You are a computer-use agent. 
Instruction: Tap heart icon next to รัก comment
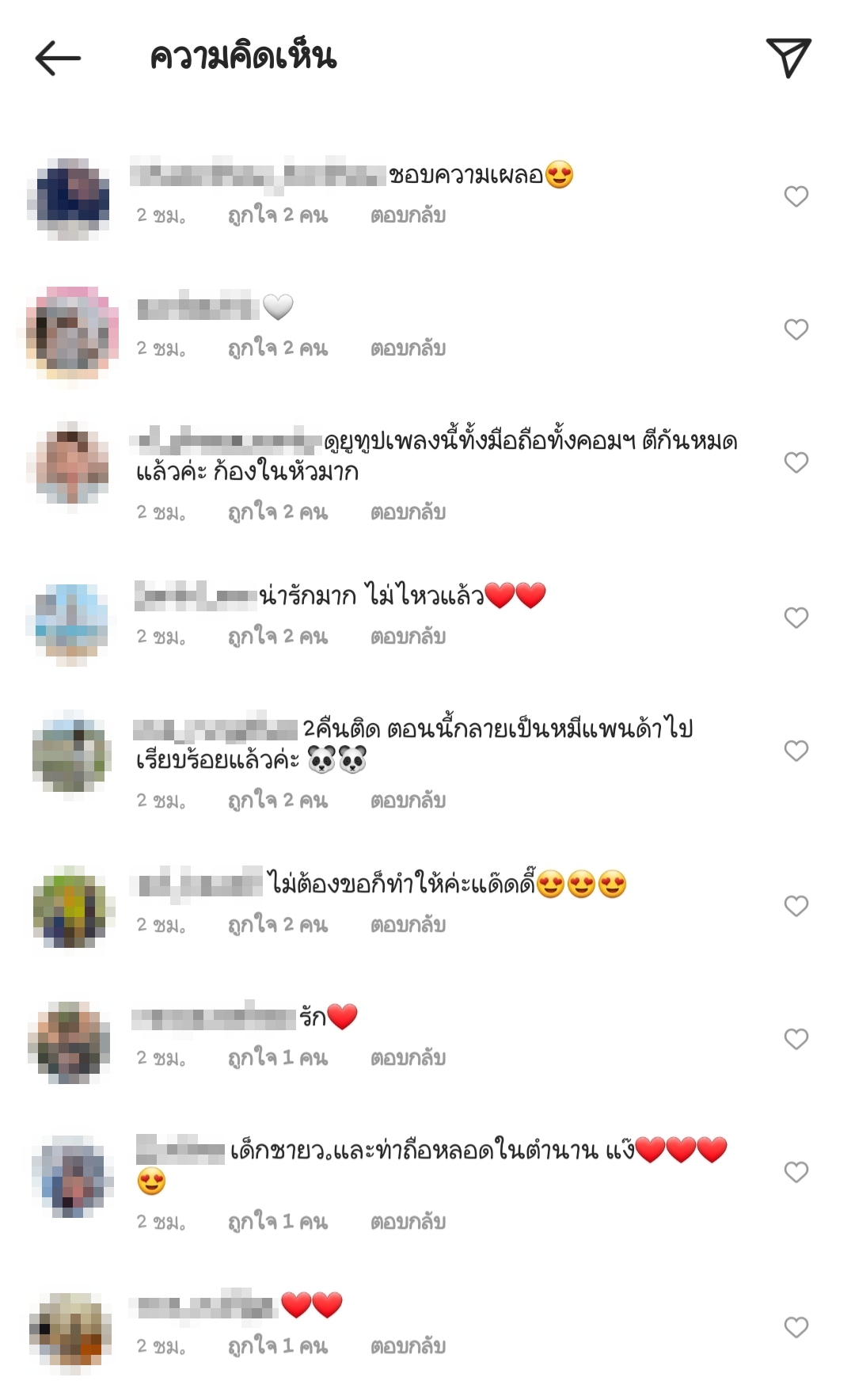(796, 1039)
